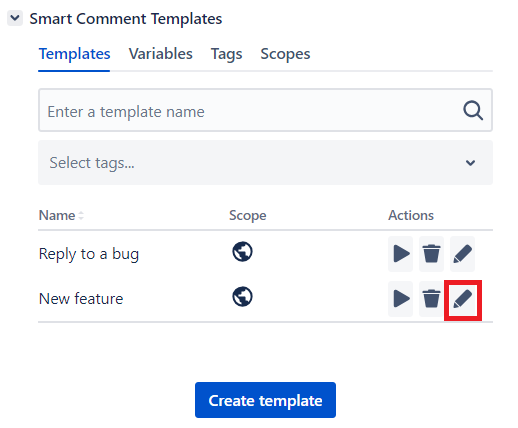The image size is (518, 428).
Task: Collapse the Smart Comment Templates section
Action: coord(15,18)
